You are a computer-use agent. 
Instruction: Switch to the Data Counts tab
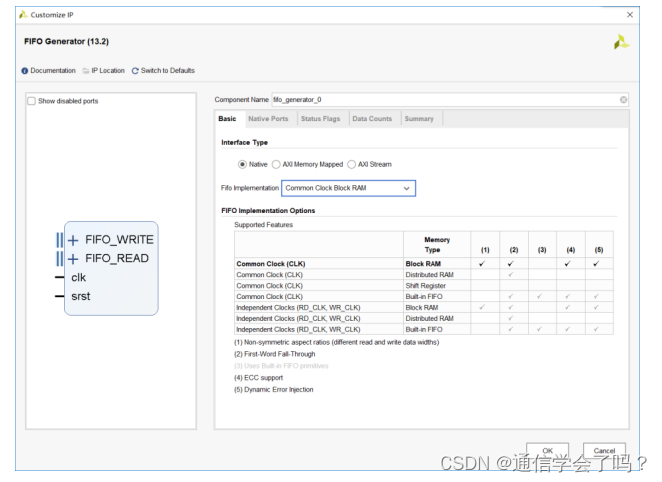[372, 119]
